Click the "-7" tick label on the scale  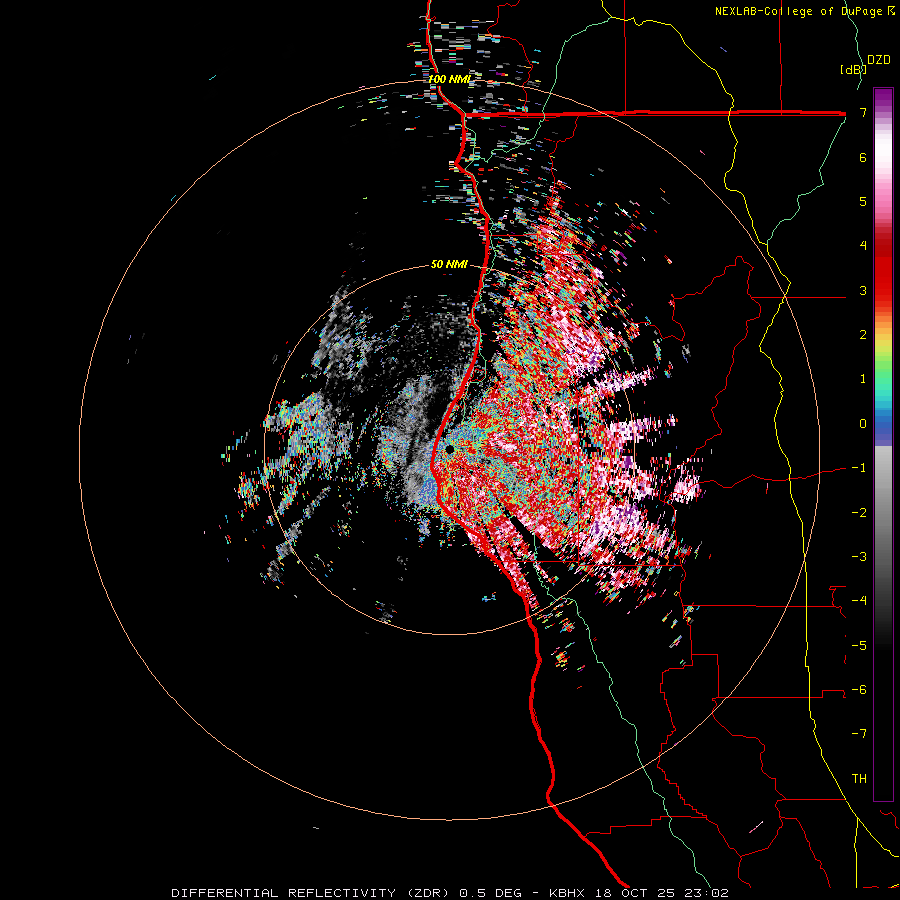pyautogui.click(x=859, y=734)
